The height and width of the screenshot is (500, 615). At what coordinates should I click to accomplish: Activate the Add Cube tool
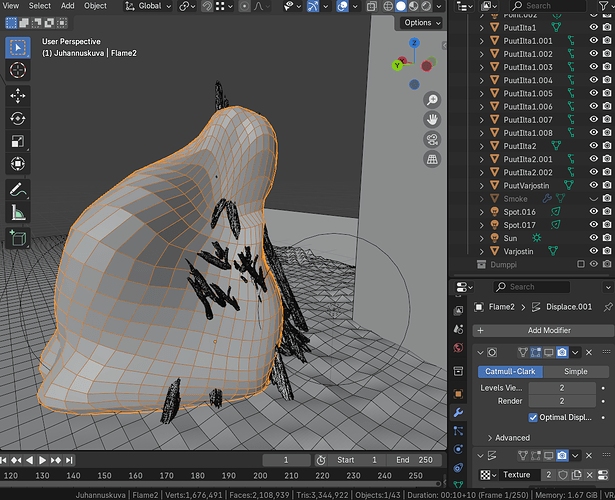pyautogui.click(x=18, y=238)
